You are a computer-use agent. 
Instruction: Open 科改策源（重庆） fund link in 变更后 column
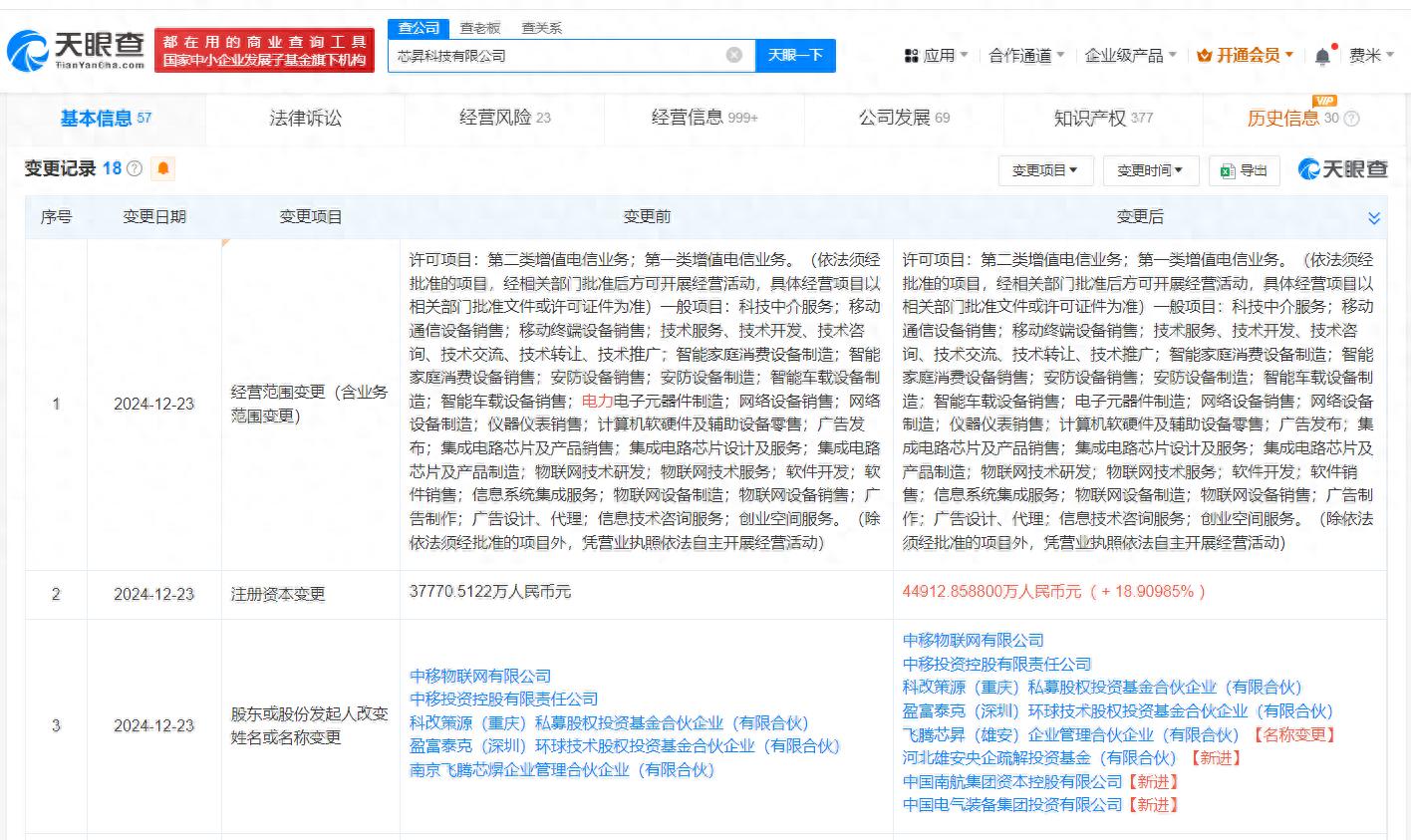pos(1102,687)
